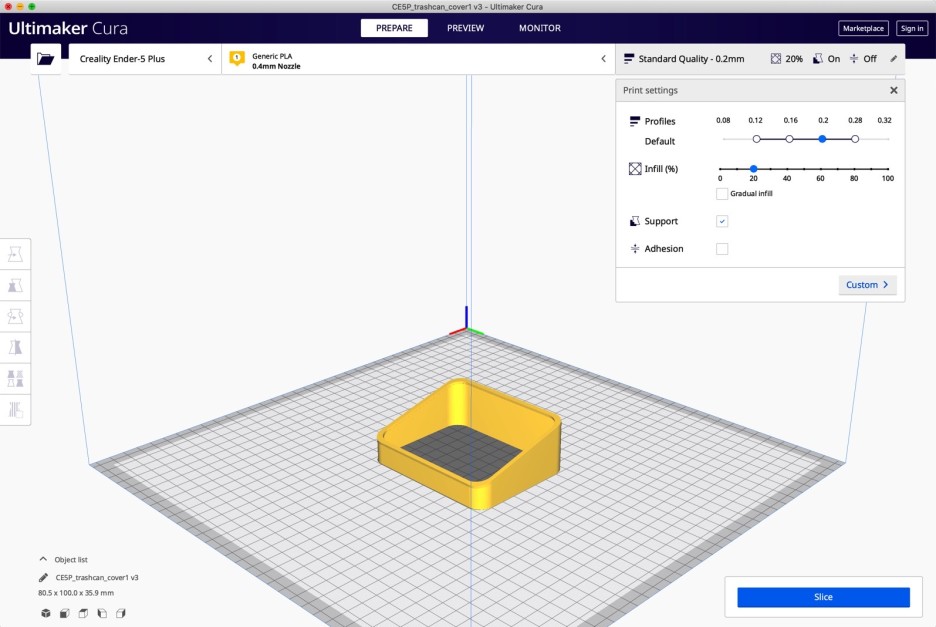Image resolution: width=936 pixels, height=627 pixels.
Task: Select the Move tool in left toolbar
Action: [16, 254]
